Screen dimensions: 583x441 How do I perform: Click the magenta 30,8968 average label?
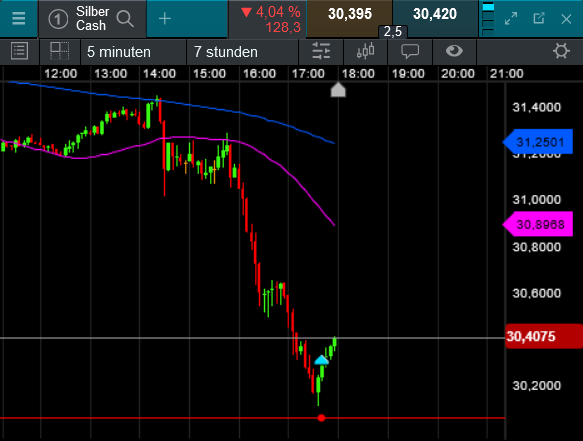(x=538, y=224)
